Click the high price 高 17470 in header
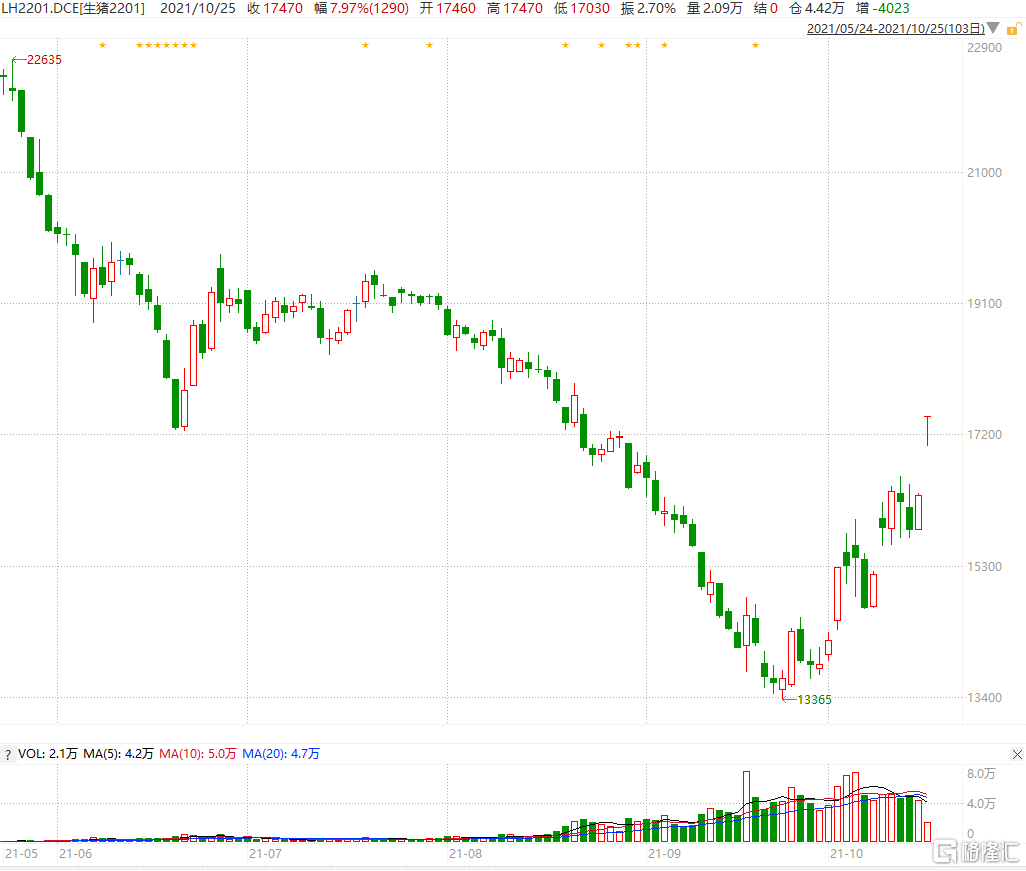This screenshot has height=871, width=1026. coord(515,9)
